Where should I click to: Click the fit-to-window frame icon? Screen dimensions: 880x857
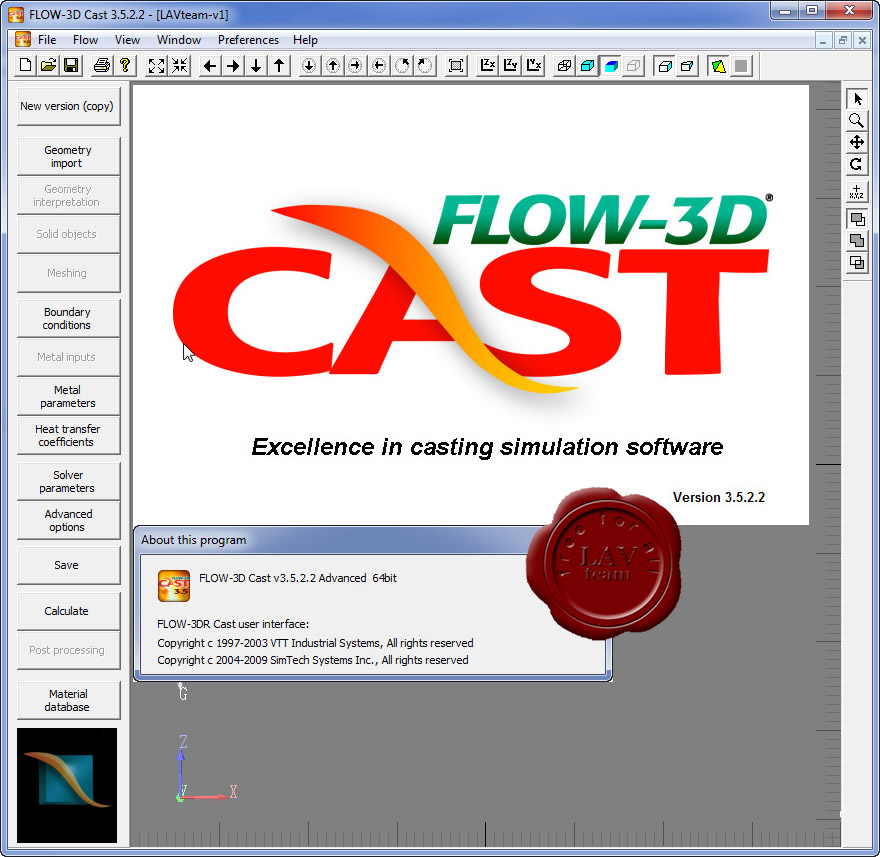[456, 66]
